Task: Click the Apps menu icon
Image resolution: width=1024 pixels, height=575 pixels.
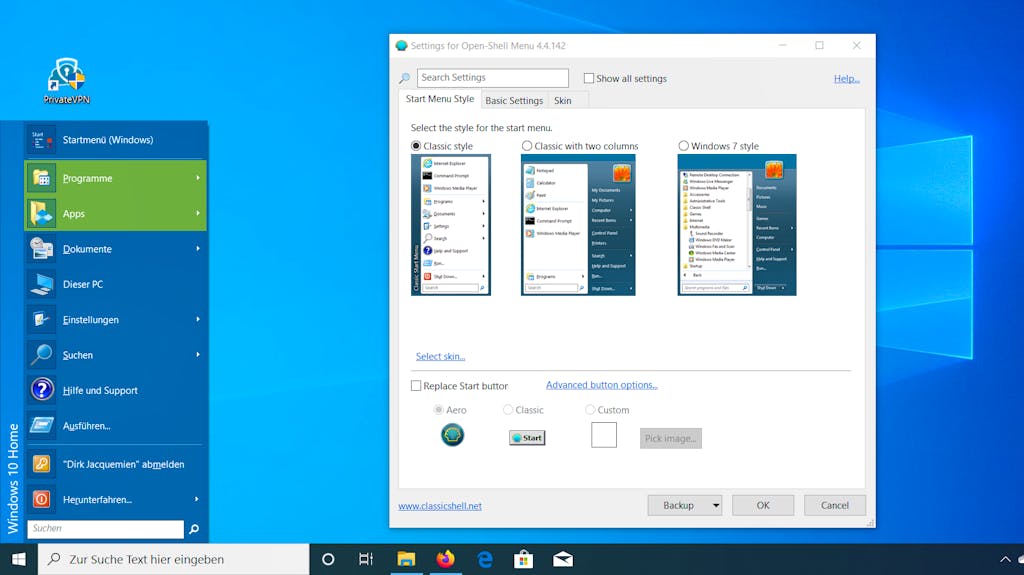Action: pos(41,213)
